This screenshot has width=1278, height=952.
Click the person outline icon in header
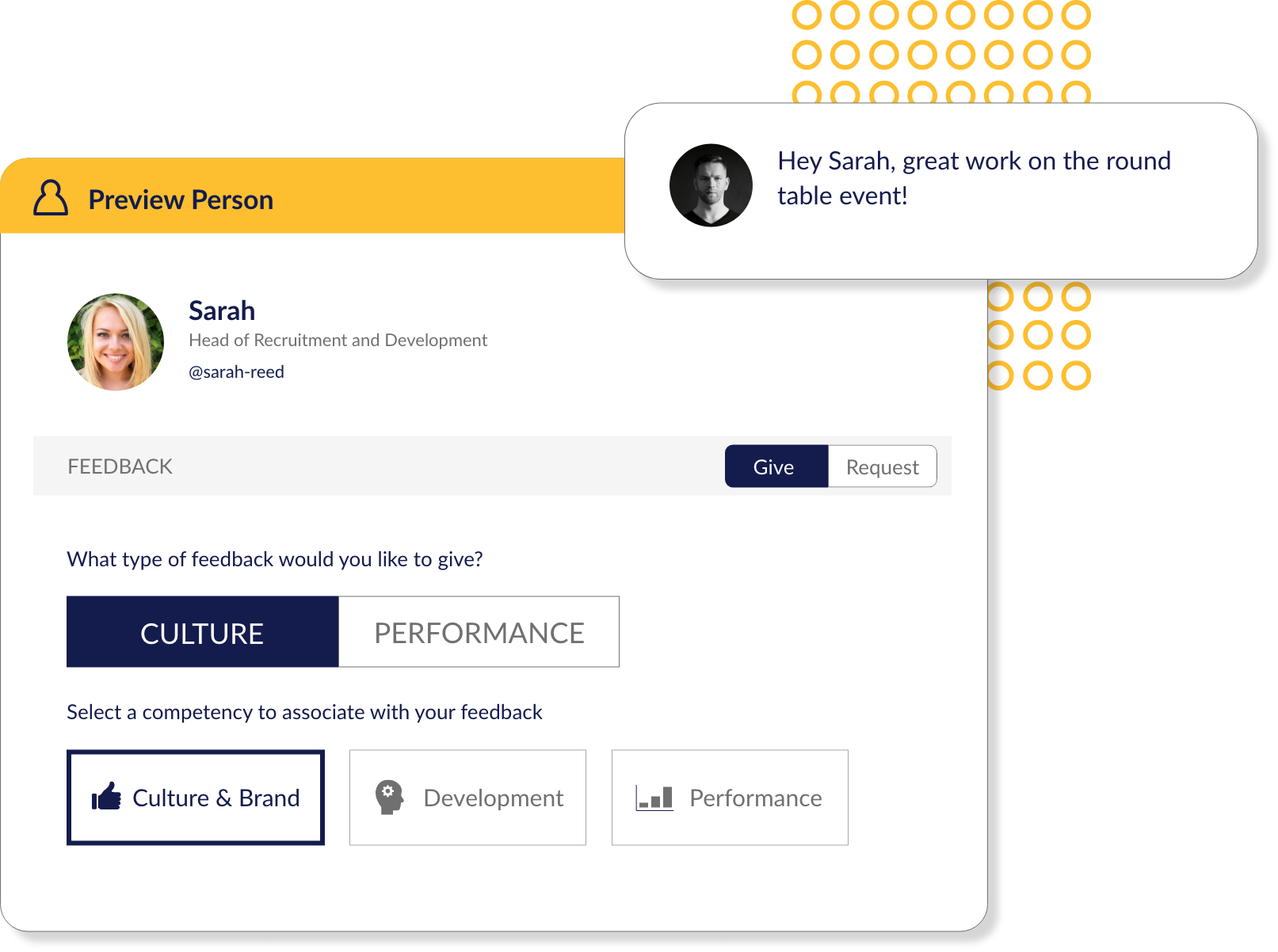point(51,197)
